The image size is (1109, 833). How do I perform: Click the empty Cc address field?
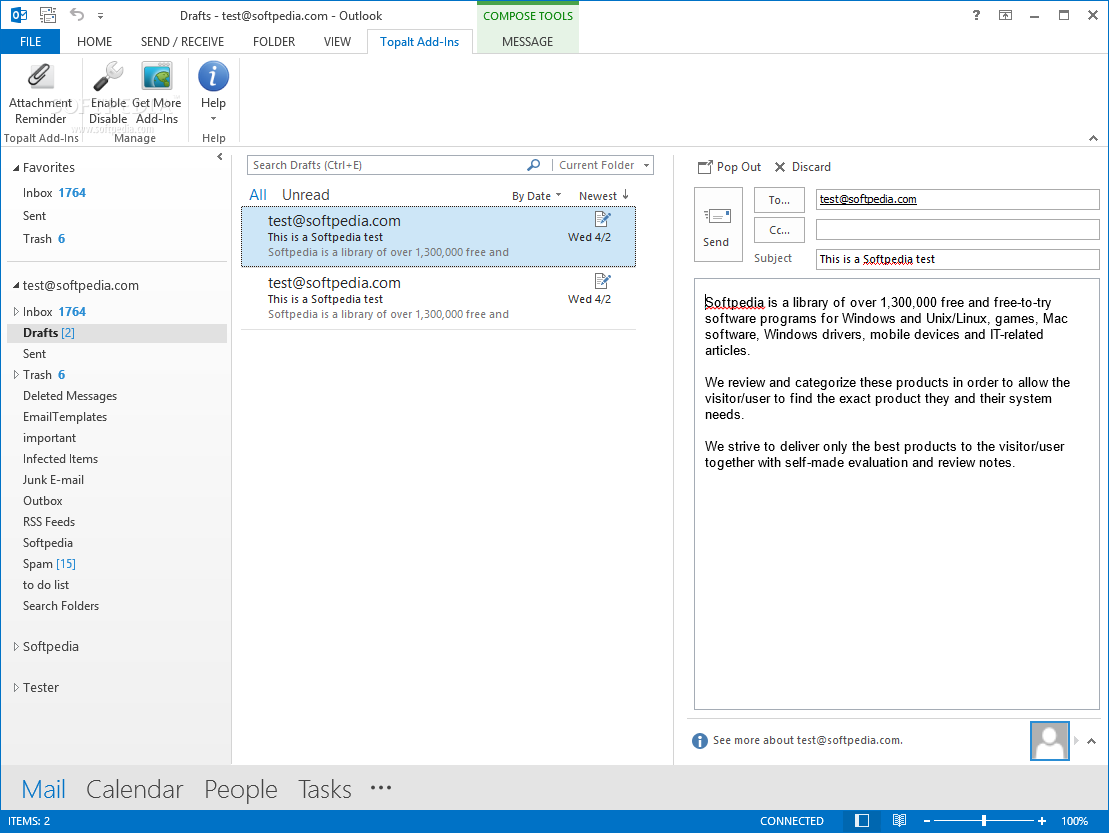tap(958, 229)
